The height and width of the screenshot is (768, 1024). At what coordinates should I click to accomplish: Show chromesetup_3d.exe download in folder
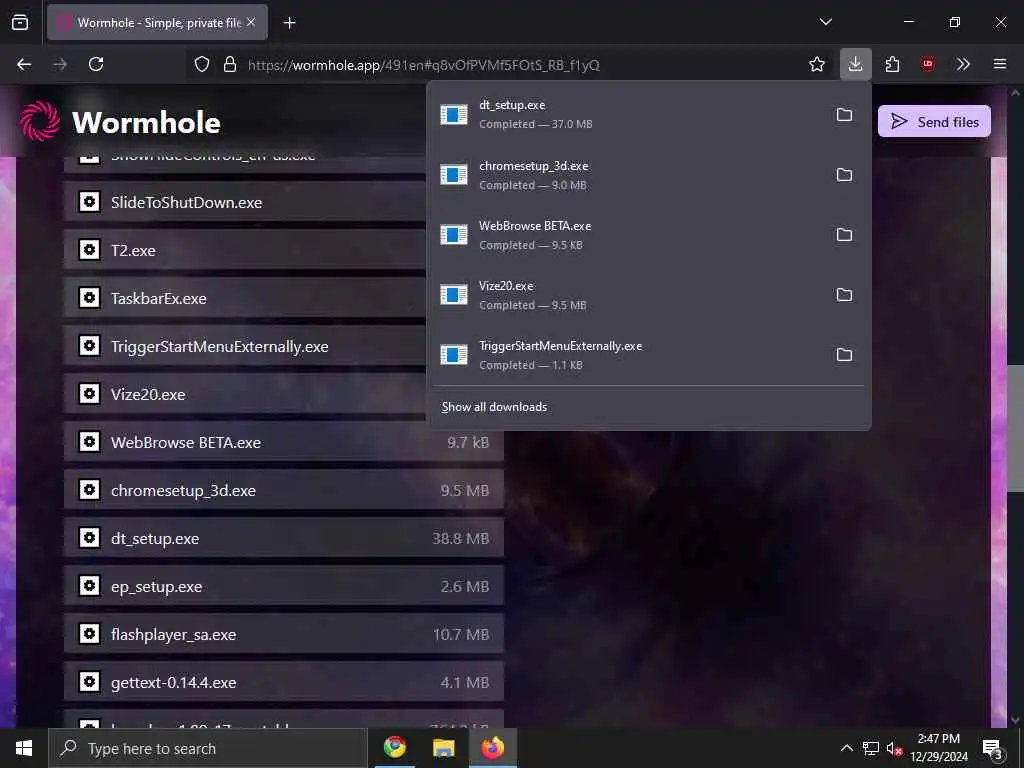tap(844, 174)
